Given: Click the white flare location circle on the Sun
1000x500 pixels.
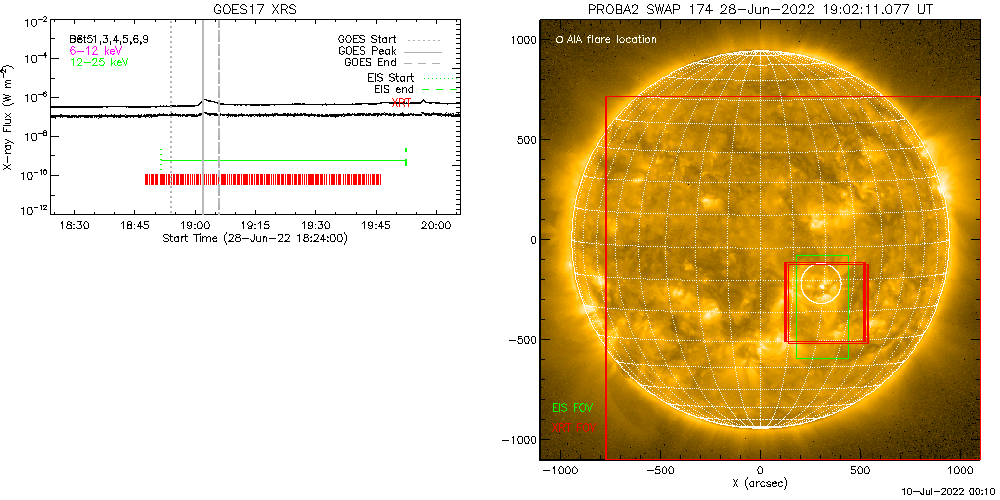Looking at the screenshot, I should coord(821,281).
